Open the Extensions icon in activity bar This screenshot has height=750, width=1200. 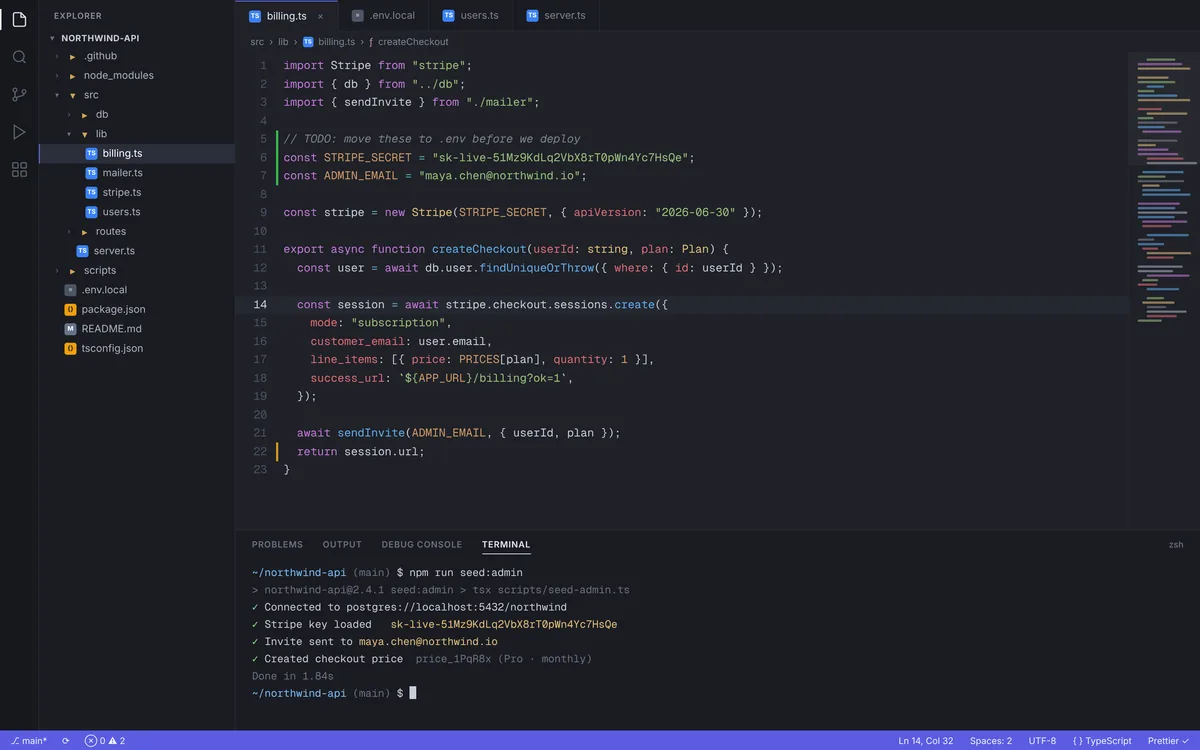pos(19,170)
